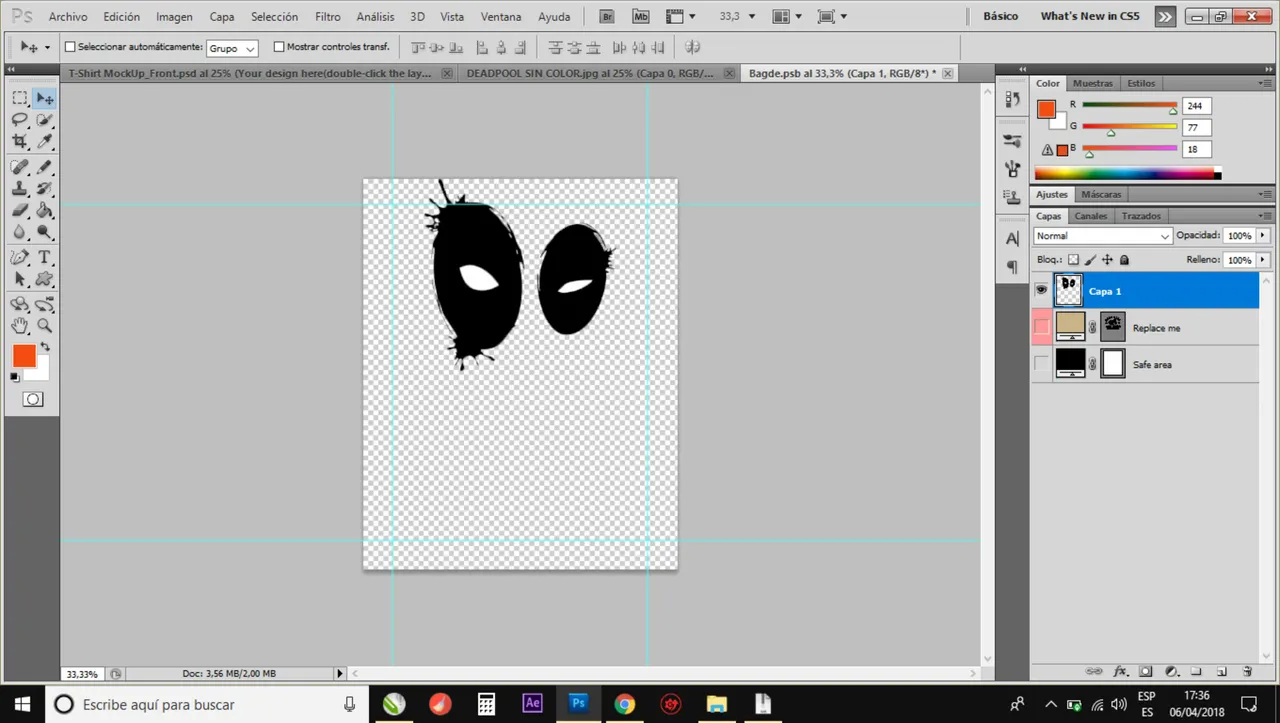Image resolution: width=1280 pixels, height=723 pixels.
Task: Select the History Brush tool
Action: (44, 189)
